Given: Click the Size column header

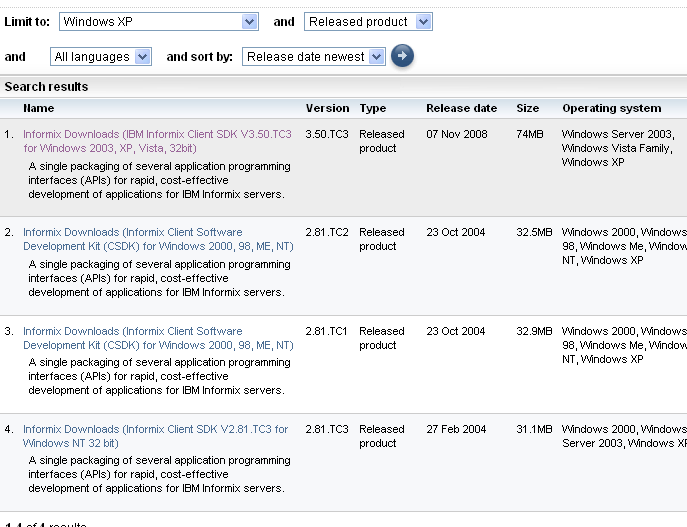Looking at the screenshot, I should coord(528,108).
